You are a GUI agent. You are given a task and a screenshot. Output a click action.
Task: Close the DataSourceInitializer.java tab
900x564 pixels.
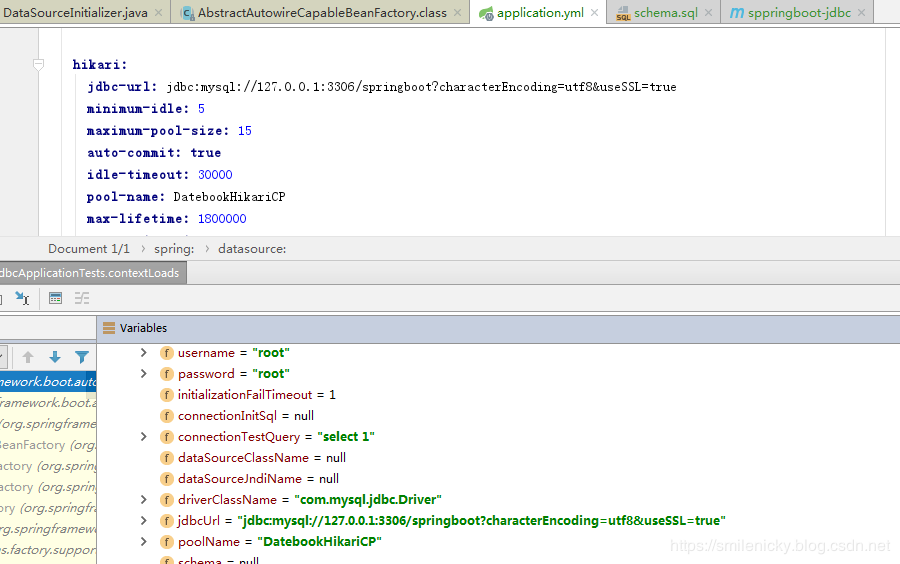pyautogui.click(x=158, y=13)
